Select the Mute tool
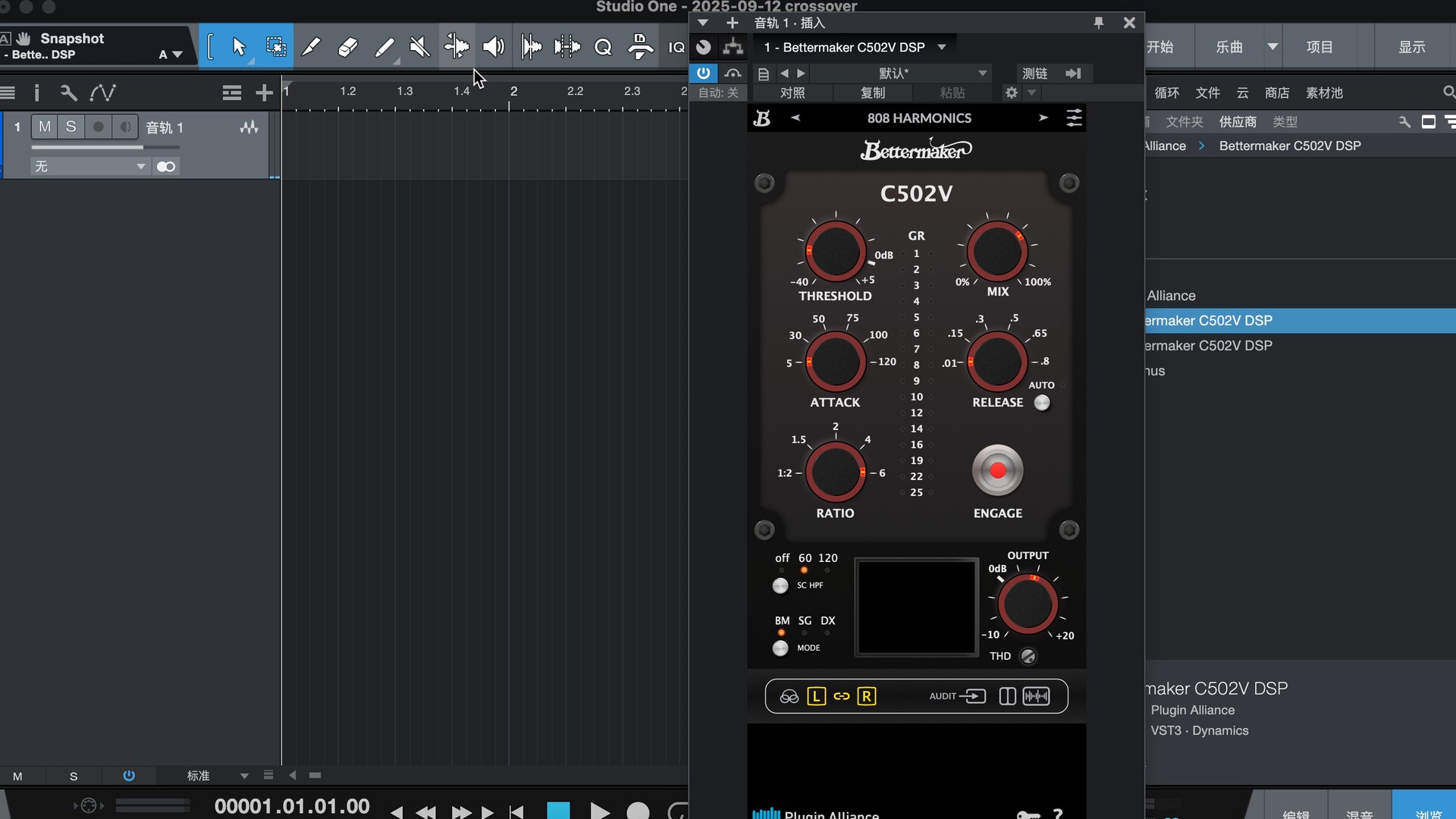Image resolution: width=1456 pixels, height=819 pixels. click(419, 47)
